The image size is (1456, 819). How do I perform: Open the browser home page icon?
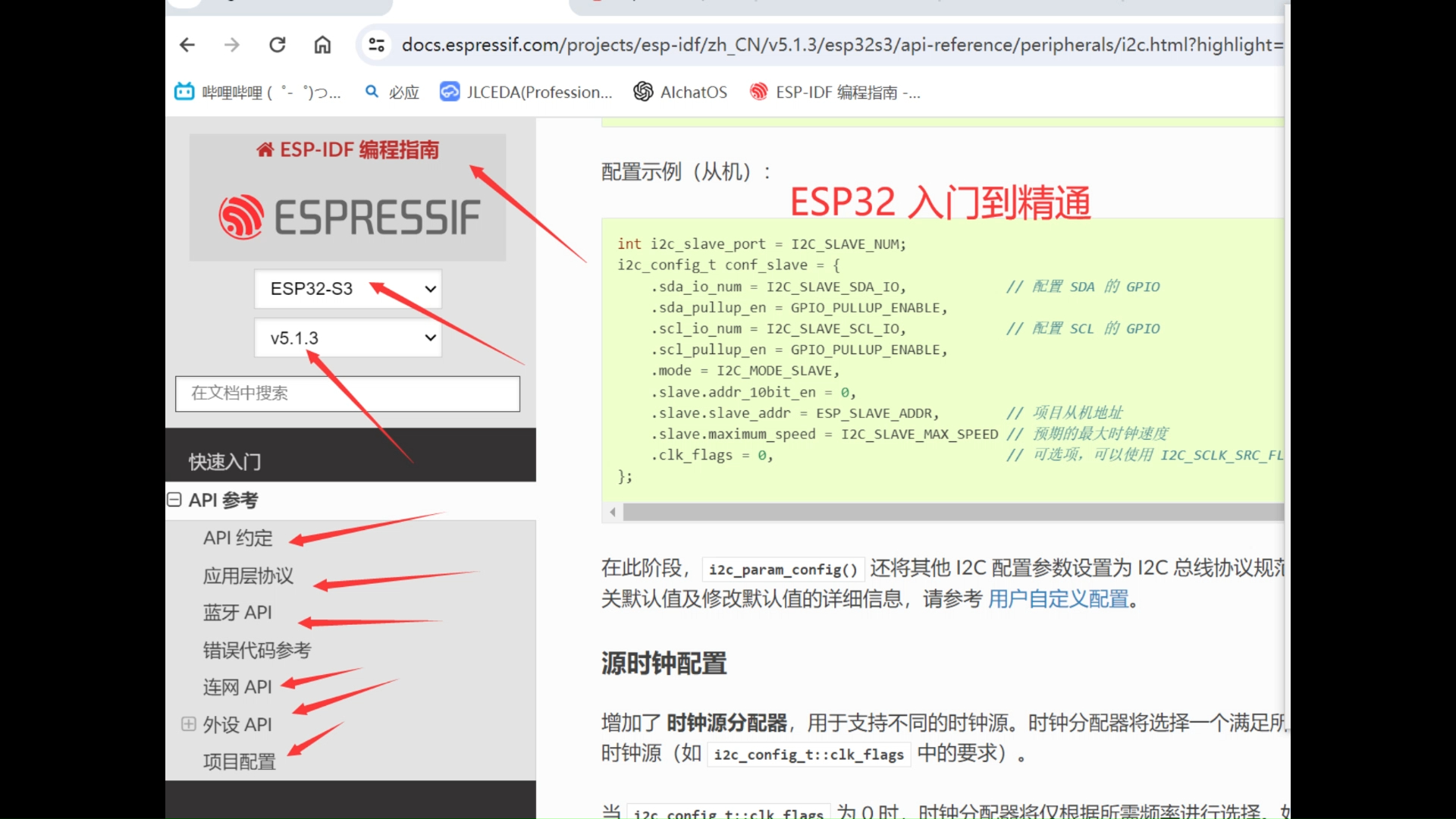[x=322, y=45]
